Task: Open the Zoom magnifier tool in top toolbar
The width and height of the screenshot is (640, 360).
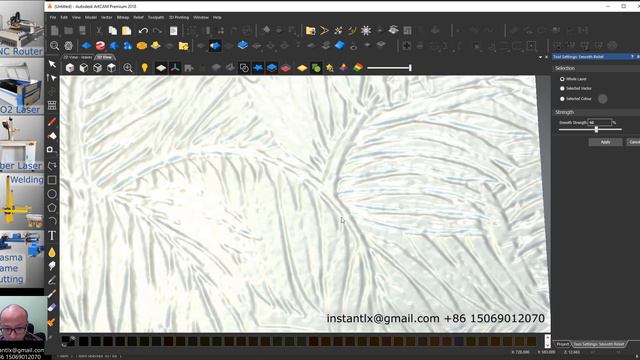Action: [x=54, y=46]
